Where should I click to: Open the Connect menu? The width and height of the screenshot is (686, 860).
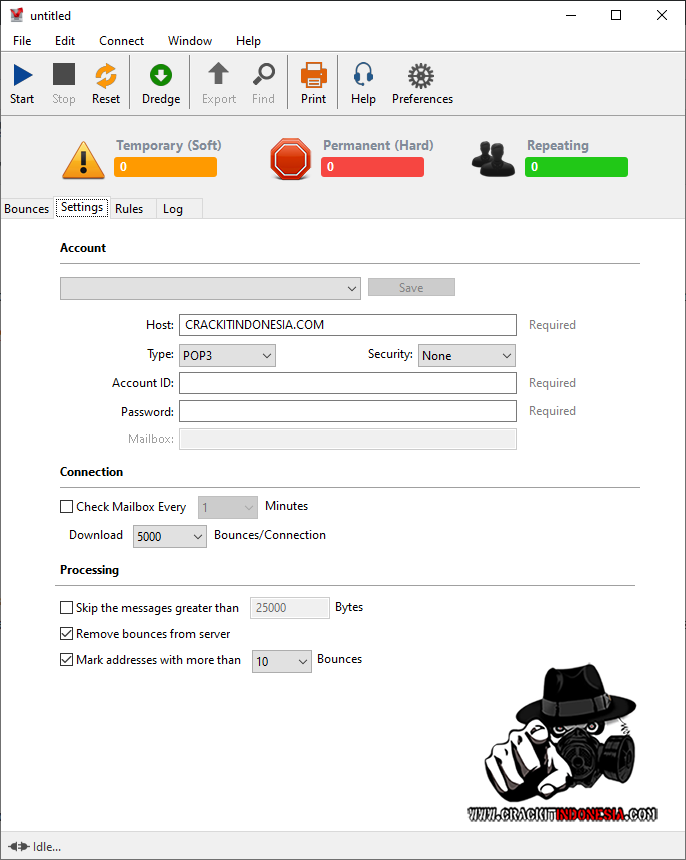(x=121, y=41)
